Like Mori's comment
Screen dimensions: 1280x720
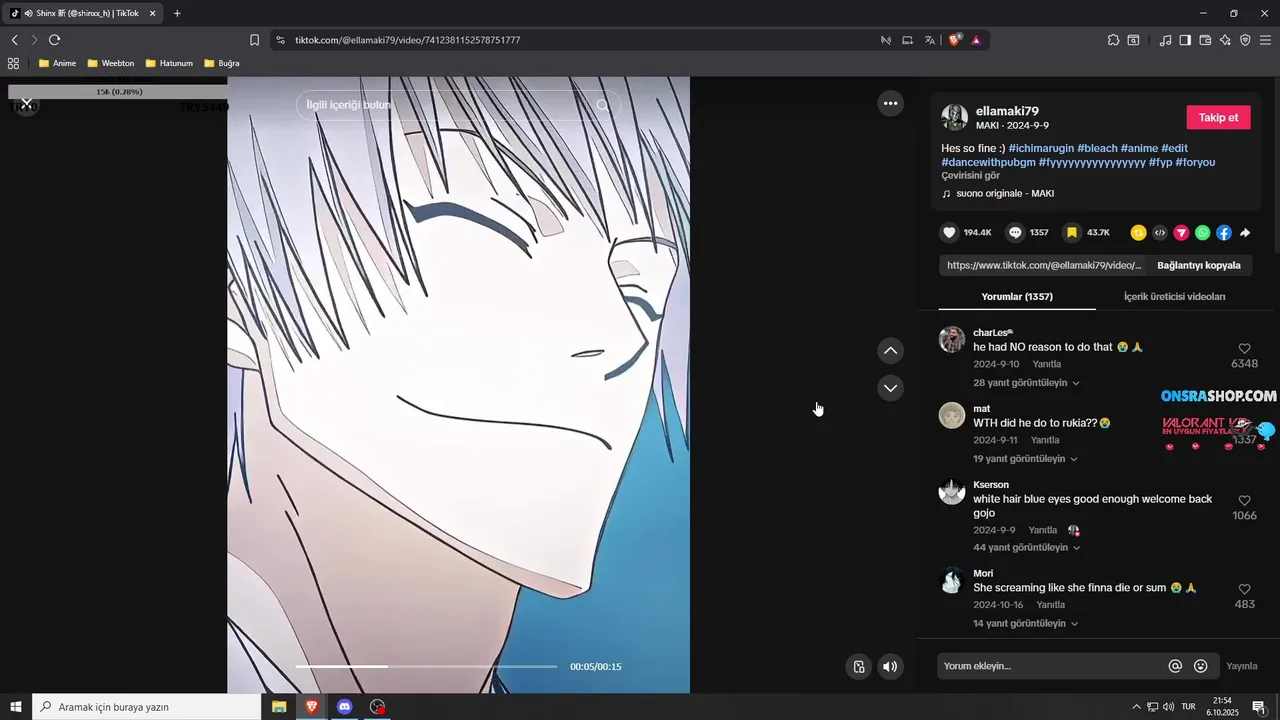pos(1245,590)
